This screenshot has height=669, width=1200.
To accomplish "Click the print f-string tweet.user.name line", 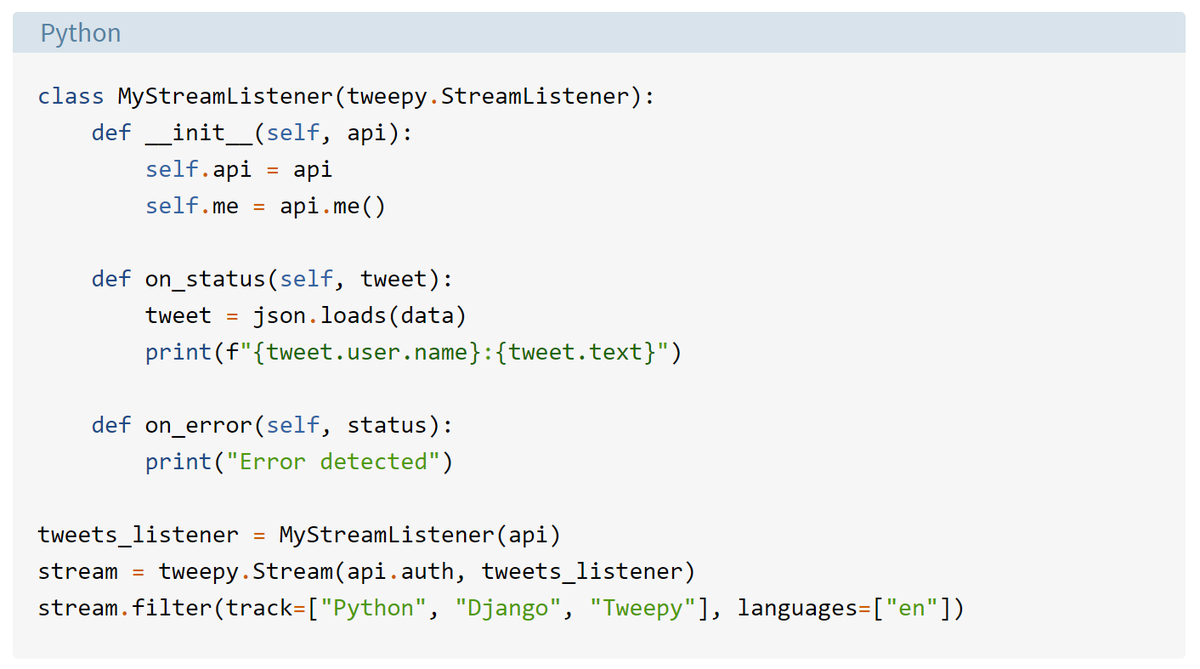I will (x=413, y=353).
